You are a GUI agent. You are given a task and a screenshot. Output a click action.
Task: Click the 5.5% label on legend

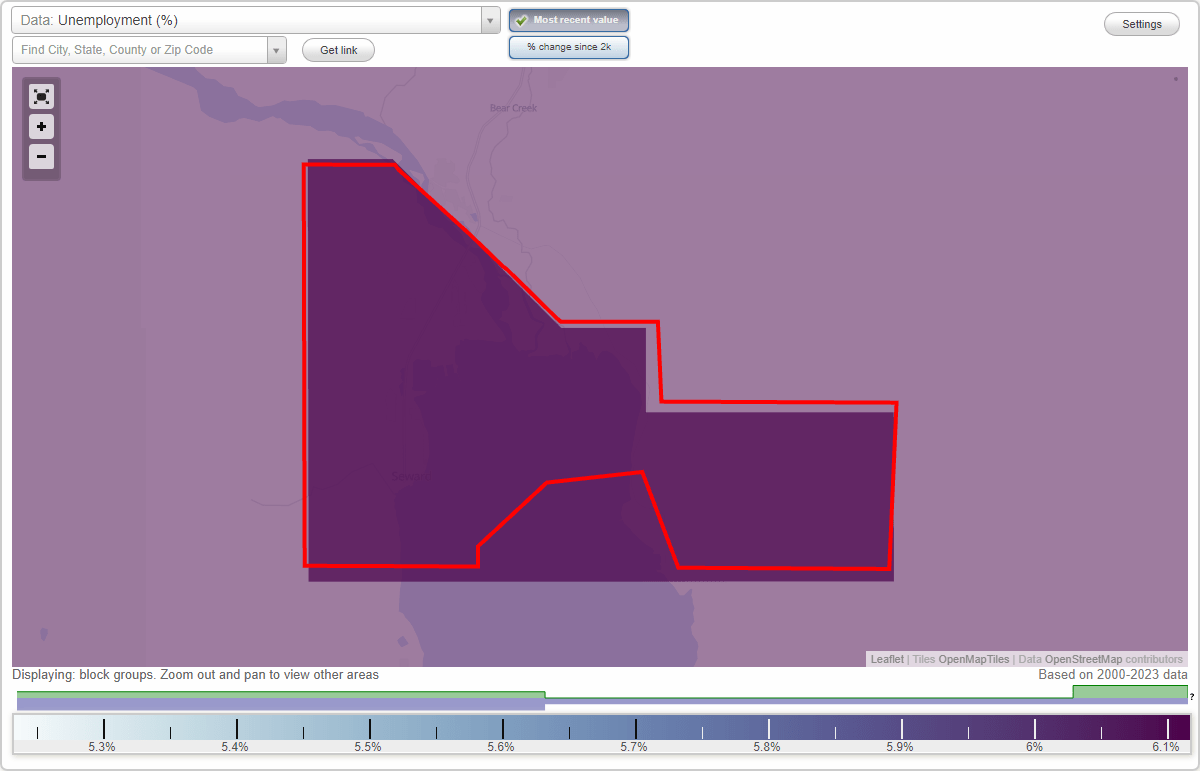coord(368,747)
